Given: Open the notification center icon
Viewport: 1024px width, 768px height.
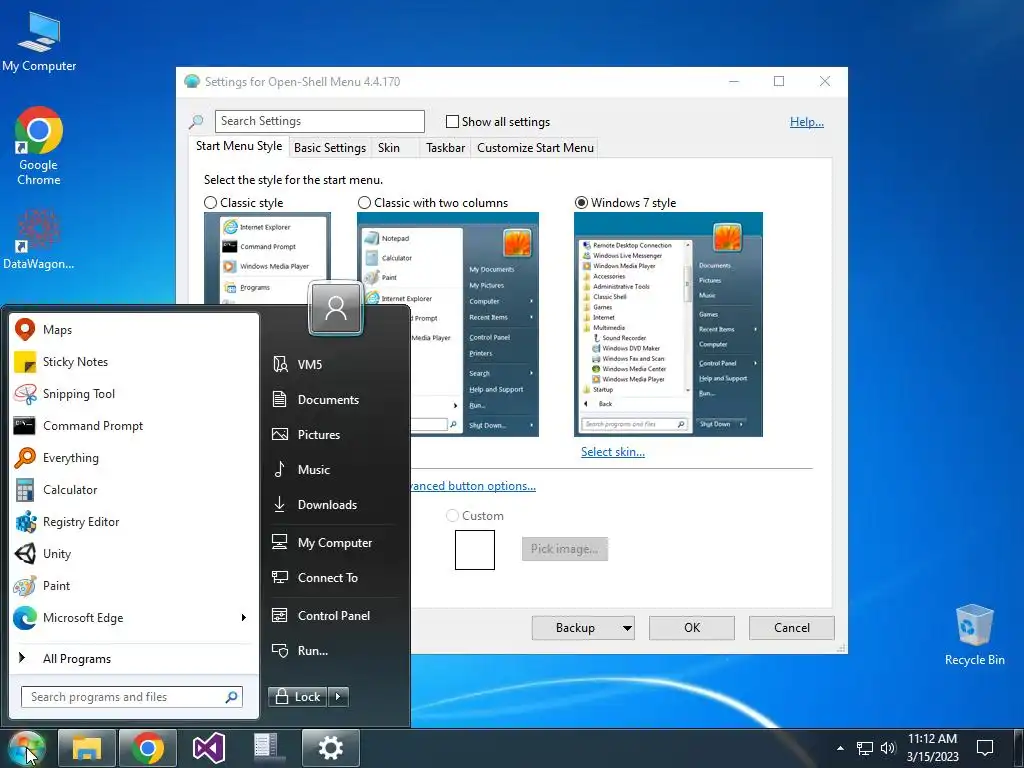Looking at the screenshot, I should (x=985, y=748).
